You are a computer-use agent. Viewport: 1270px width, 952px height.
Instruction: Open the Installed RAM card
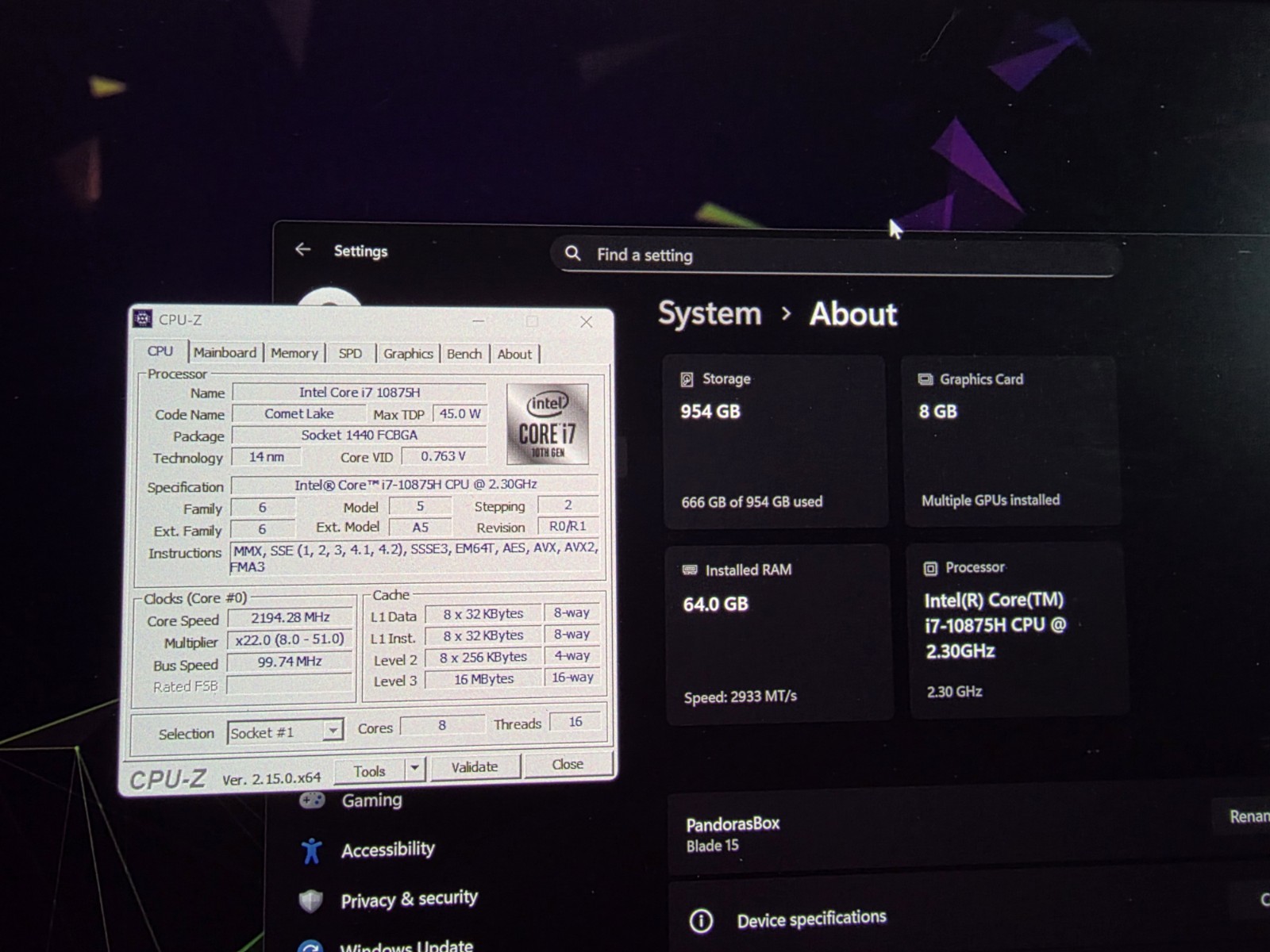pyautogui.click(x=779, y=634)
